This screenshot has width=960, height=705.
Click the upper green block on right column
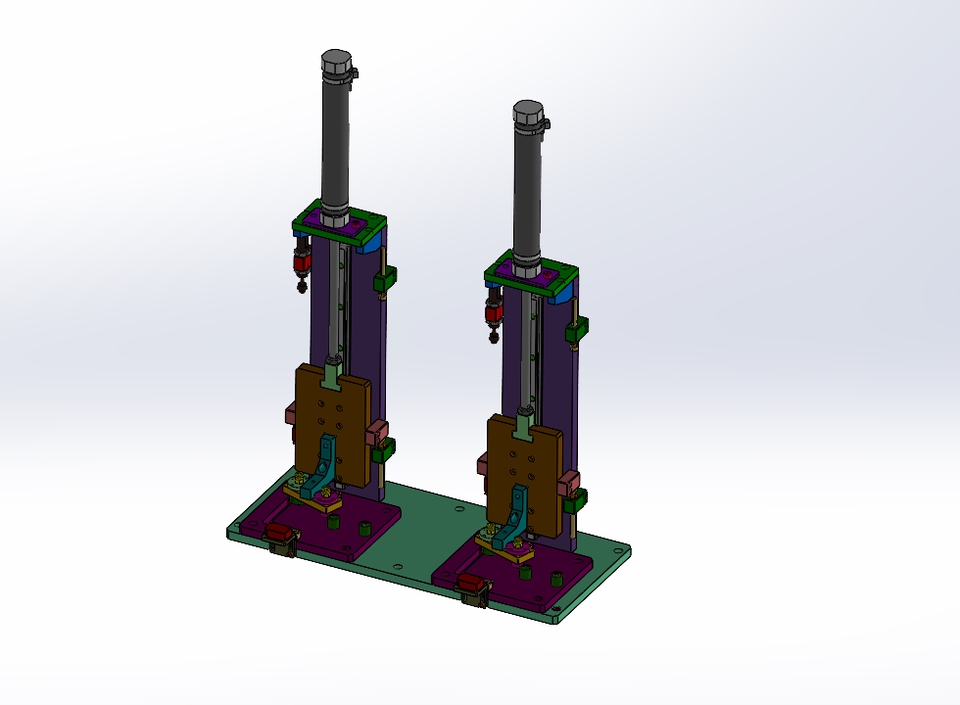click(x=577, y=331)
